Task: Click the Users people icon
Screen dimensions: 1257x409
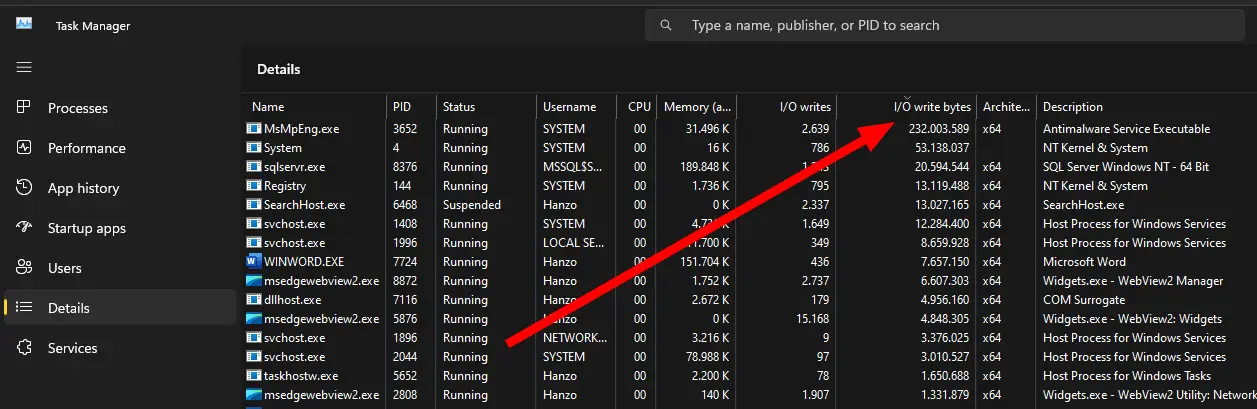Action: [x=25, y=268]
